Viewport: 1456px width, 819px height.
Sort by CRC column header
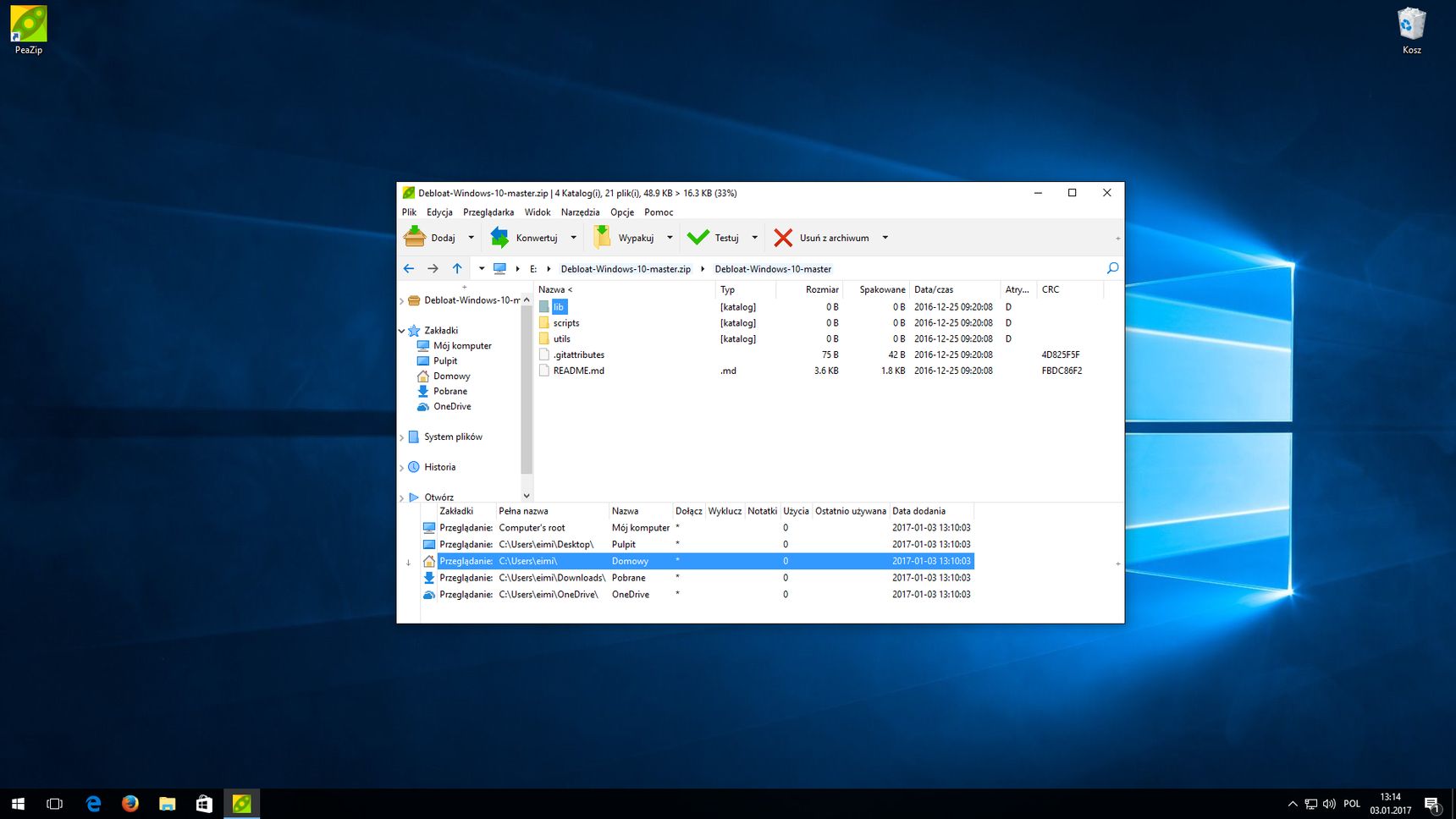click(1070, 289)
